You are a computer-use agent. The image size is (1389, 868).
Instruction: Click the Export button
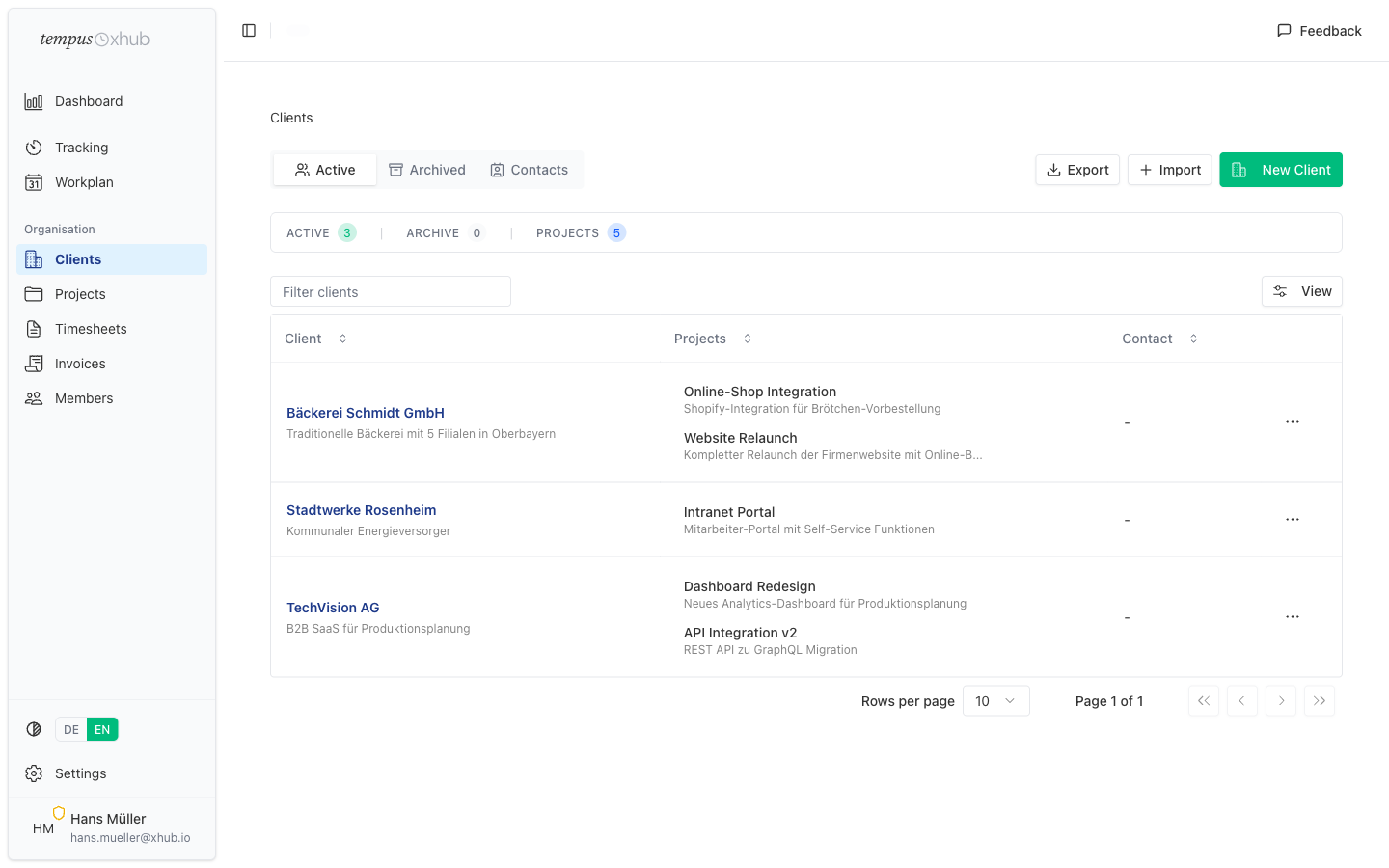click(1076, 170)
